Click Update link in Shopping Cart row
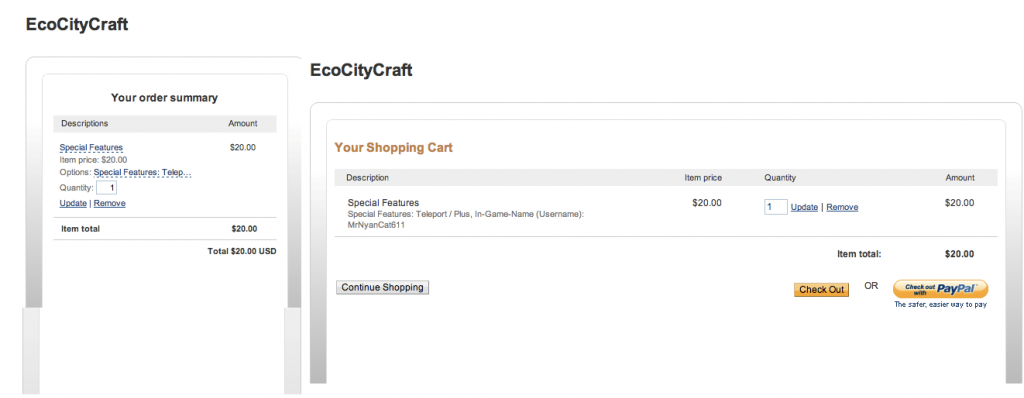Screen dimensions: 1024x398 pyautogui.click(x=804, y=207)
